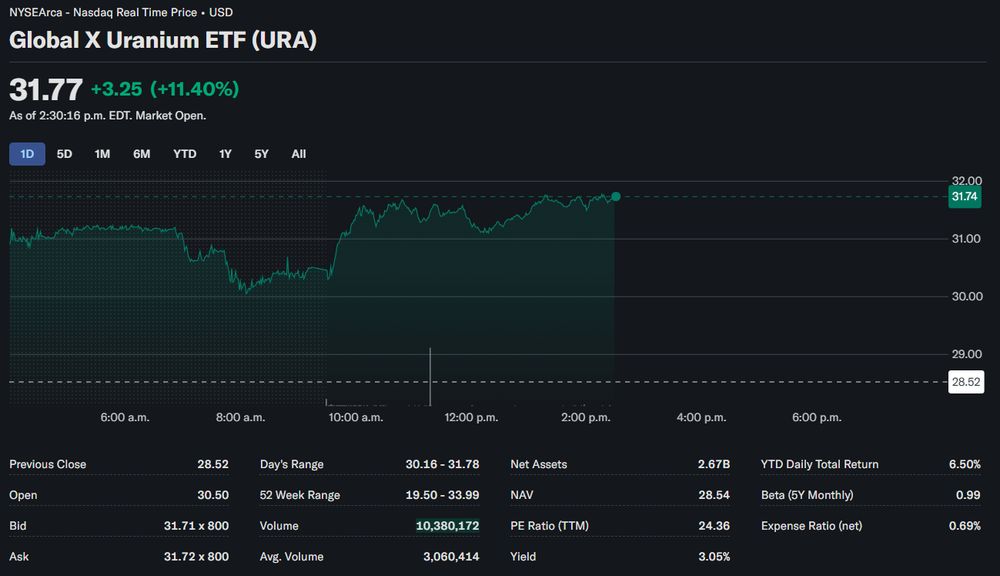The height and width of the screenshot is (576, 1000).
Task: Click the 4:00 p.m. time axis label
Action: pyautogui.click(x=702, y=417)
